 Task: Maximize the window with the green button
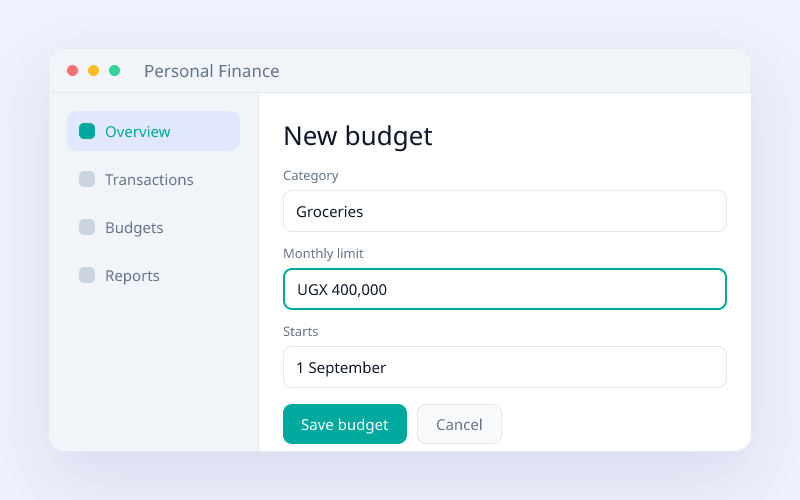tap(115, 71)
